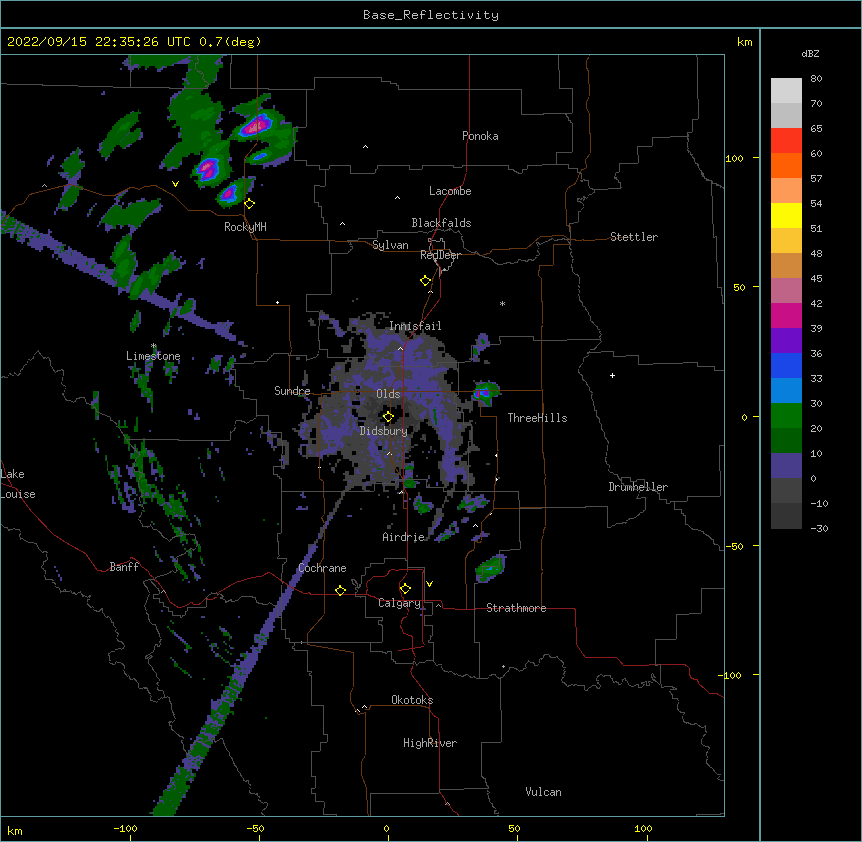The image size is (862, 842).
Task: Select the white asterisk marker east of RedDeer
Action: [502, 303]
